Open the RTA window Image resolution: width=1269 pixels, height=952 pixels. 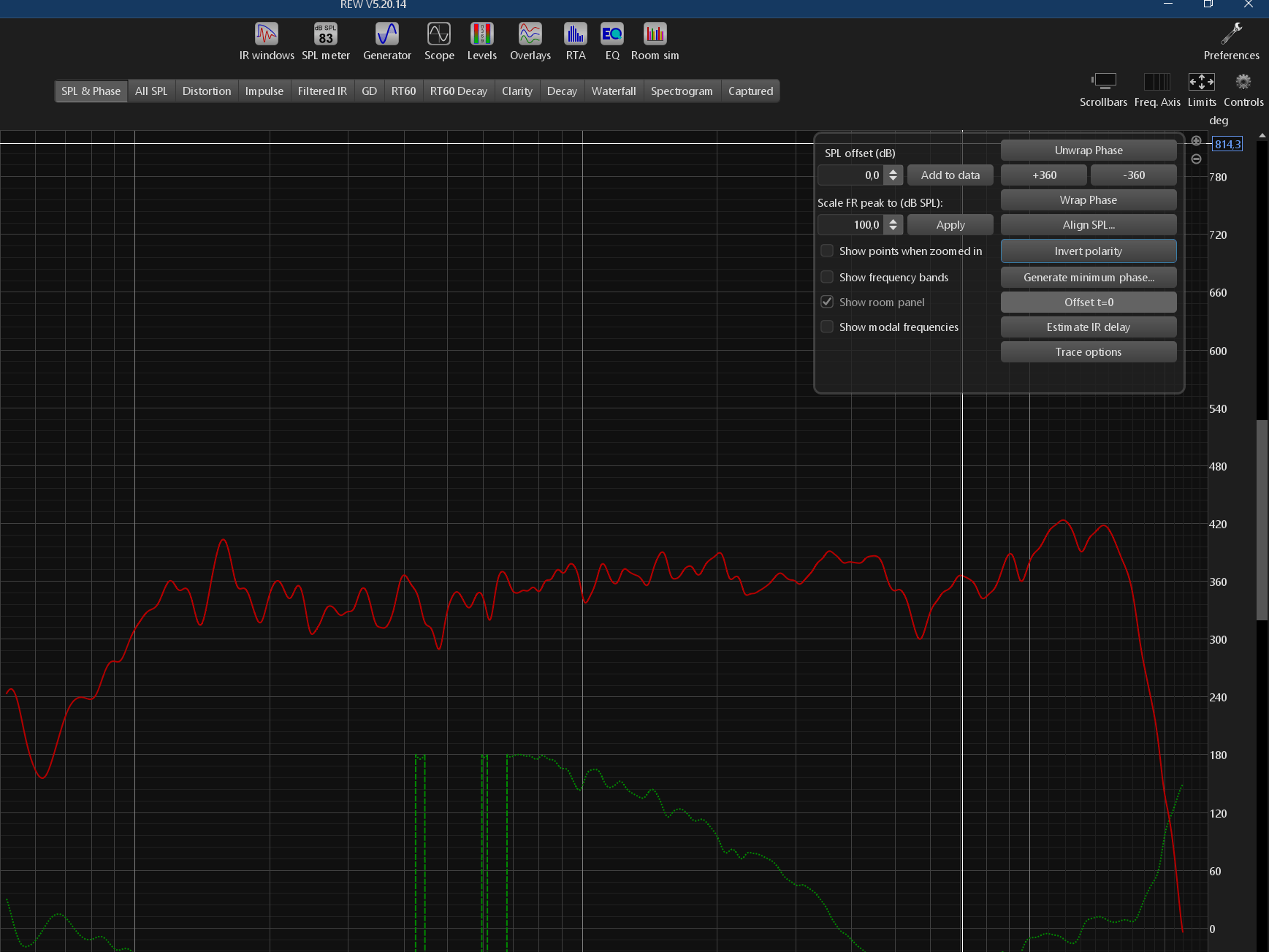point(576,42)
